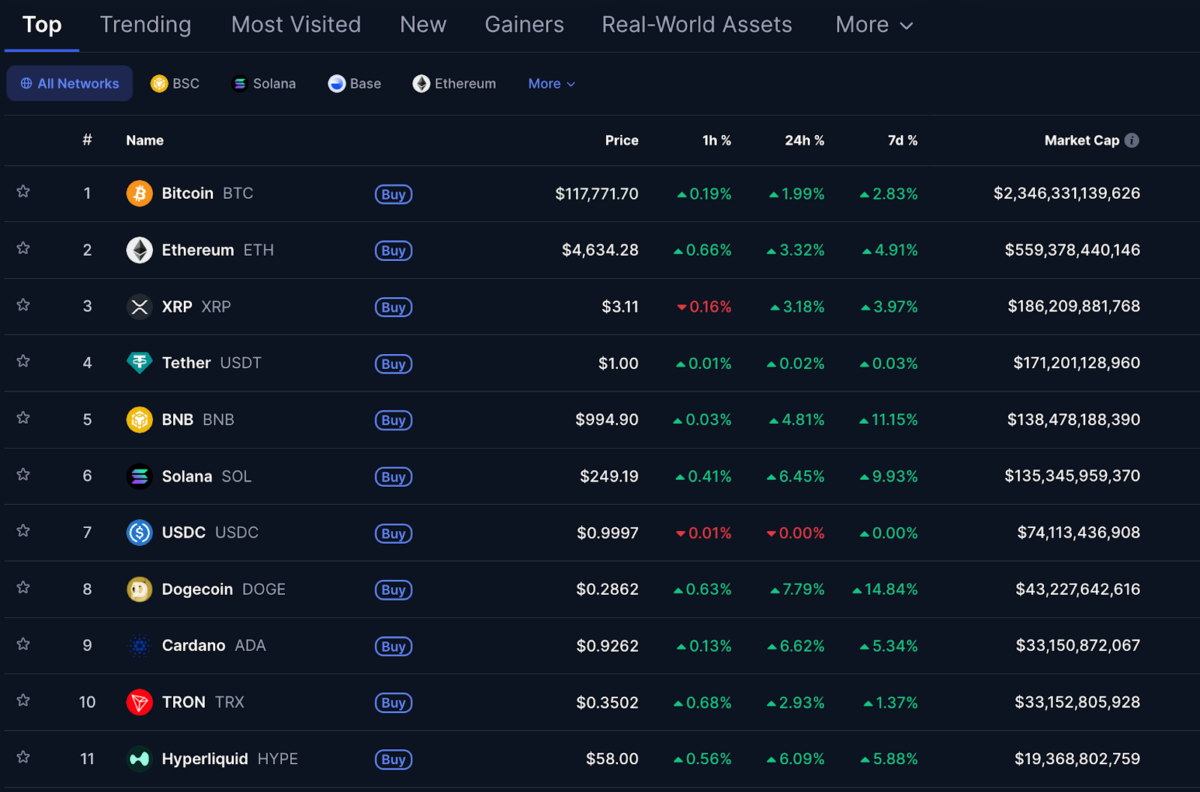Screen dimensions: 1200x792
Task: Open the Bitcoin BTC name link
Action: pyautogui.click(x=207, y=193)
